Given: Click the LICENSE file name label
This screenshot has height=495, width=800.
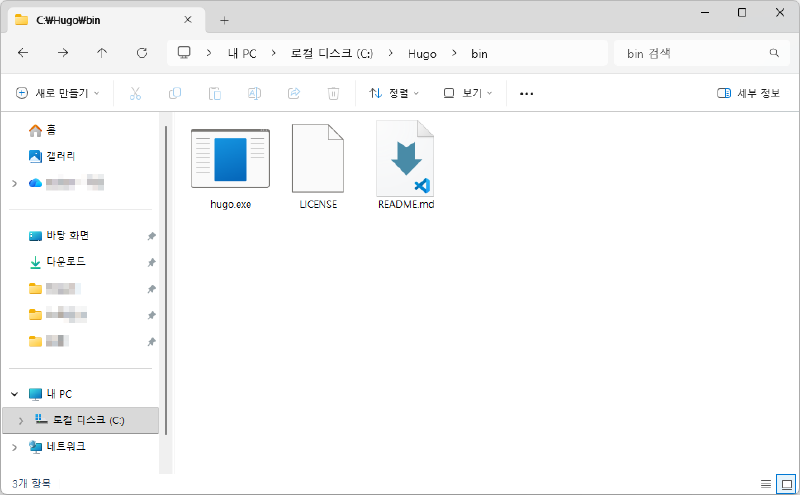Looking at the screenshot, I should (x=318, y=204).
